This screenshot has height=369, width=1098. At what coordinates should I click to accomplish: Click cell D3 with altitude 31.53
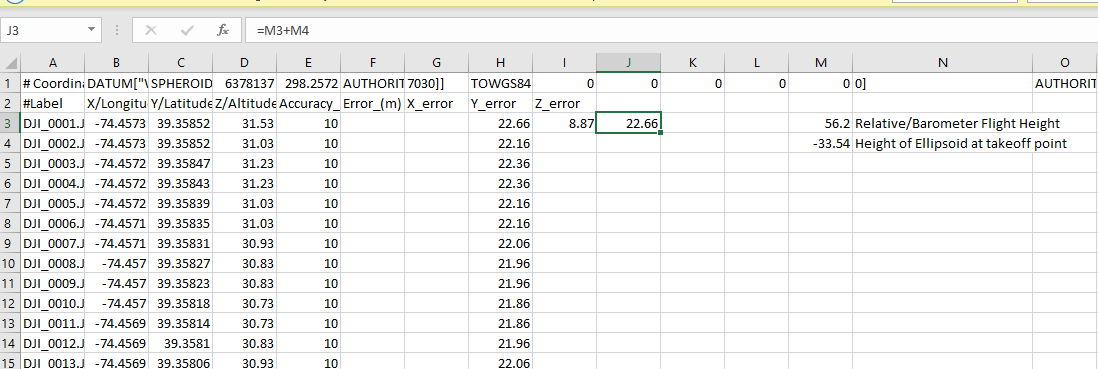tap(244, 124)
